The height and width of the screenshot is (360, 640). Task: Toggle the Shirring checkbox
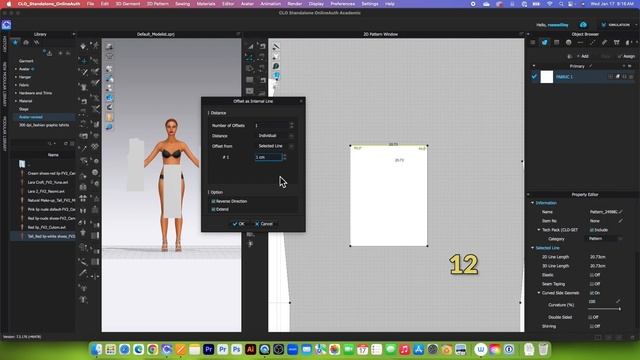click(x=591, y=326)
